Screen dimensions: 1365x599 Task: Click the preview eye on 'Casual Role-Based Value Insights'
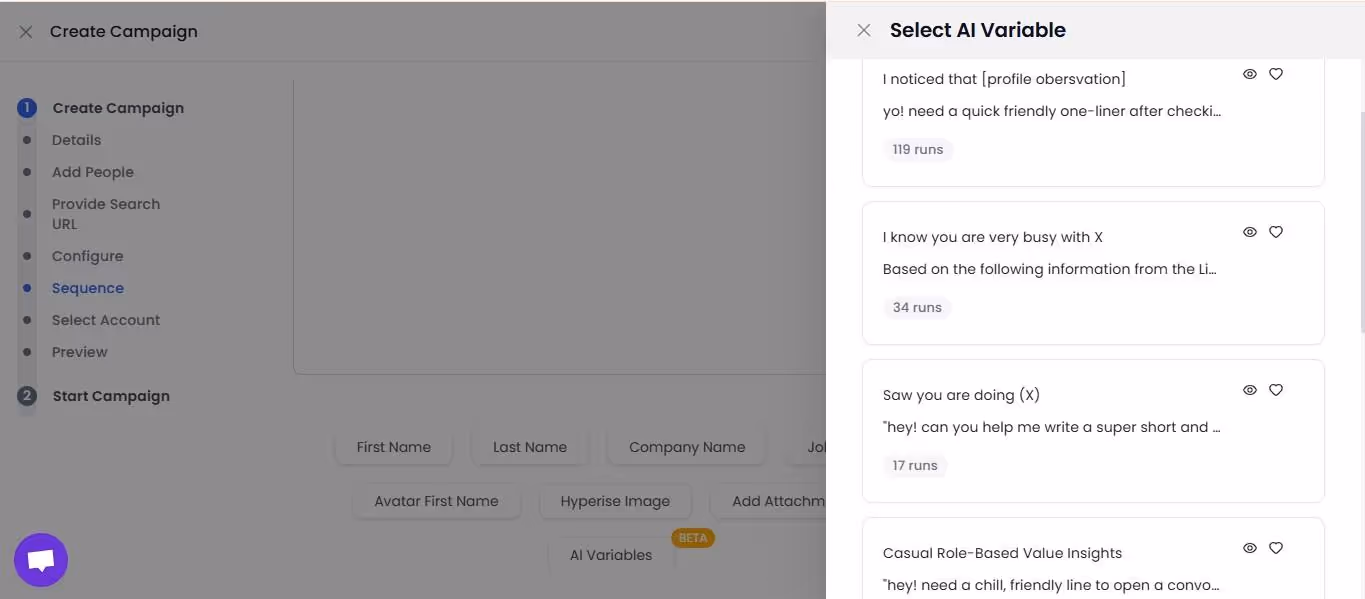(1250, 548)
